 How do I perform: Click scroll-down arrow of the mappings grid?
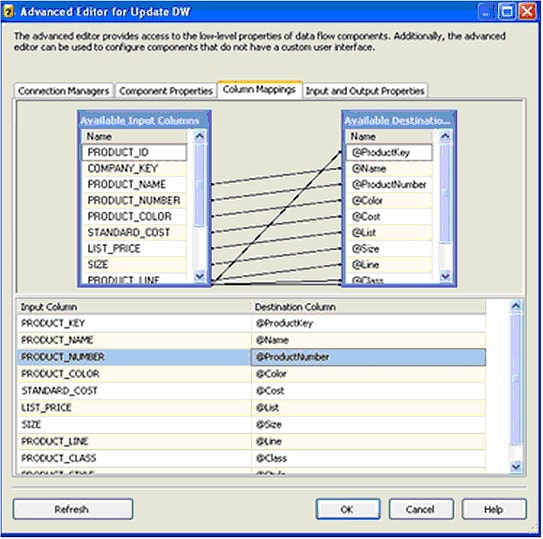pyautogui.click(x=516, y=467)
